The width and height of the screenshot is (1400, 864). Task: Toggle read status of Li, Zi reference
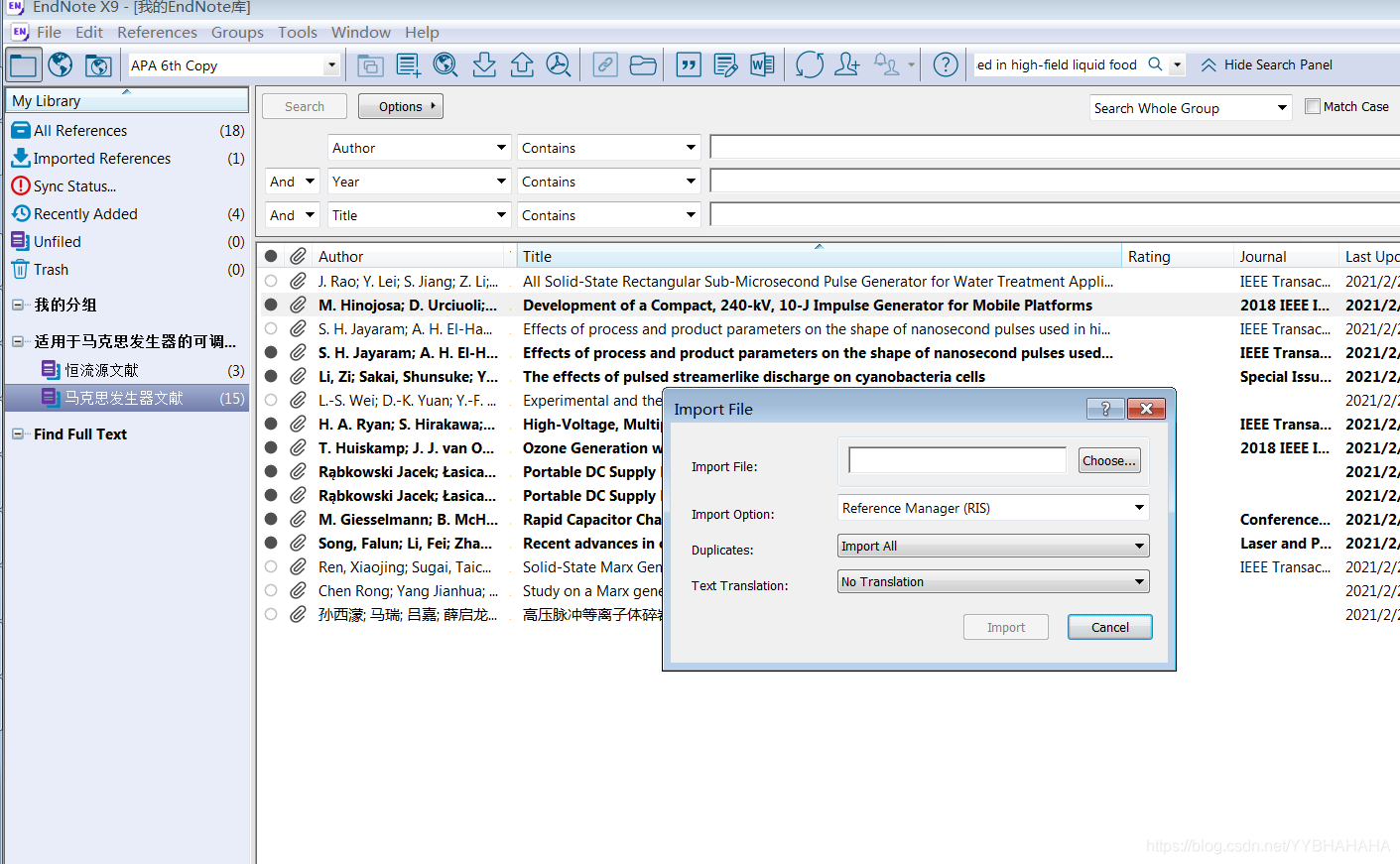click(x=271, y=377)
